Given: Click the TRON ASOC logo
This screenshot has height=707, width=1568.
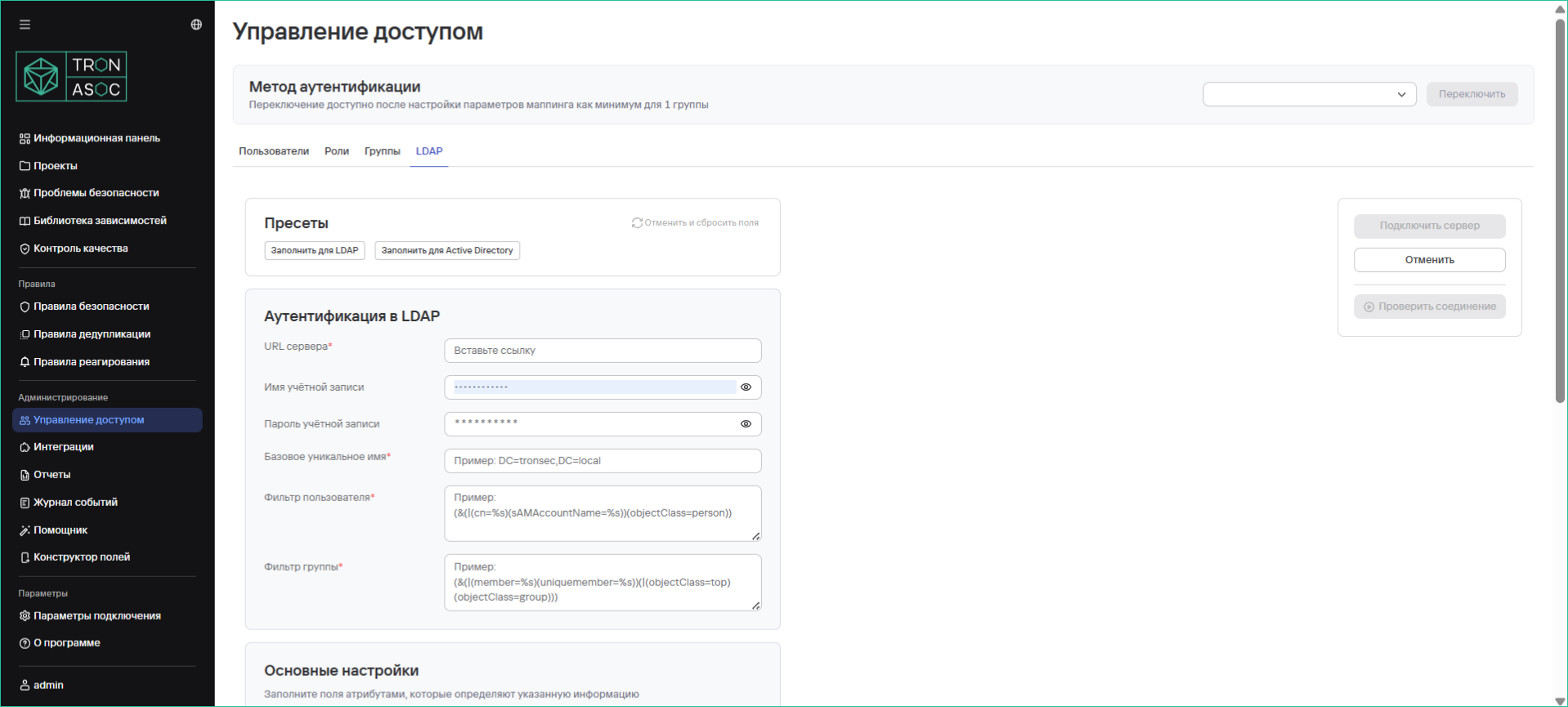Looking at the screenshot, I should tap(71, 77).
